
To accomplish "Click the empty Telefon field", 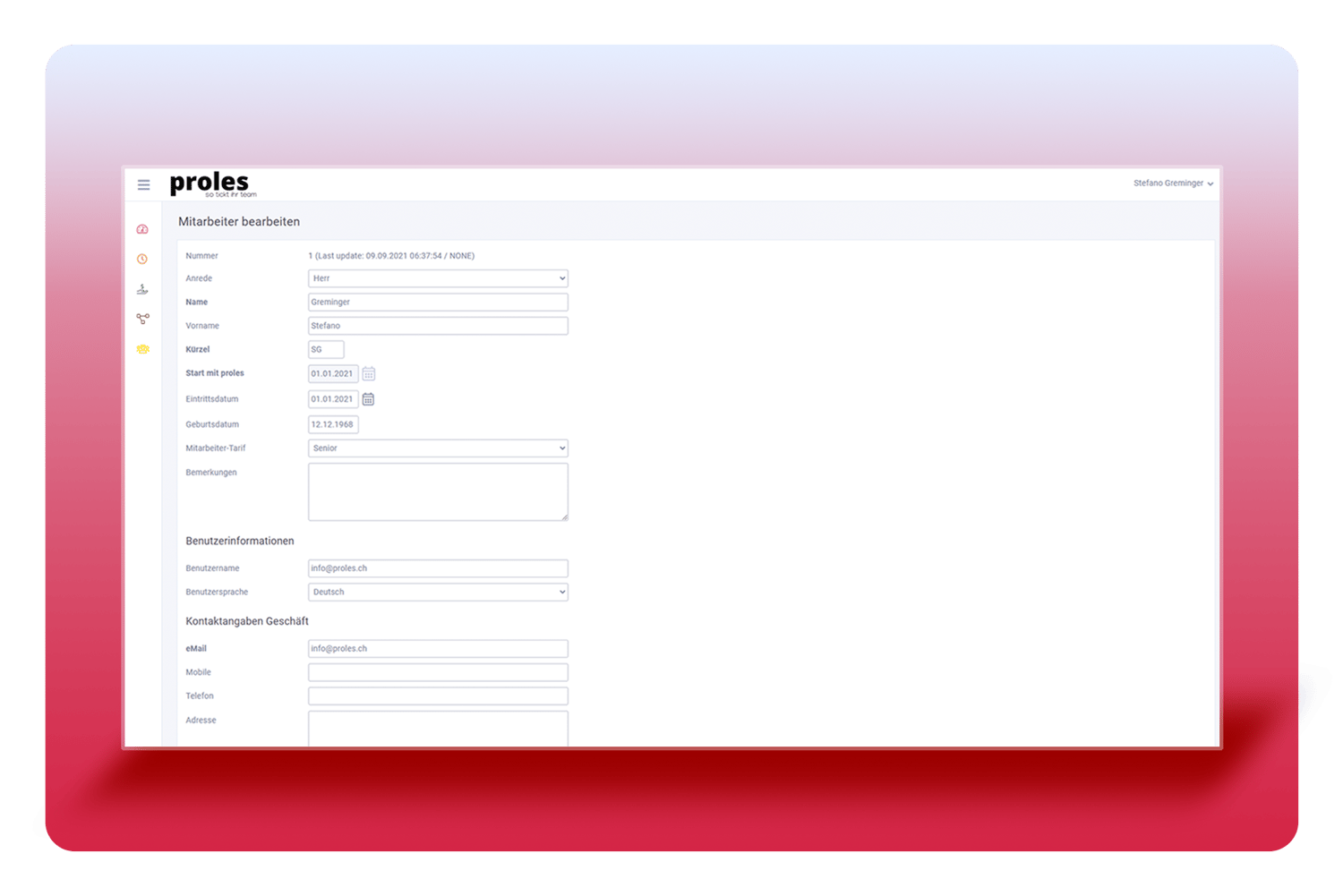I will [438, 695].
